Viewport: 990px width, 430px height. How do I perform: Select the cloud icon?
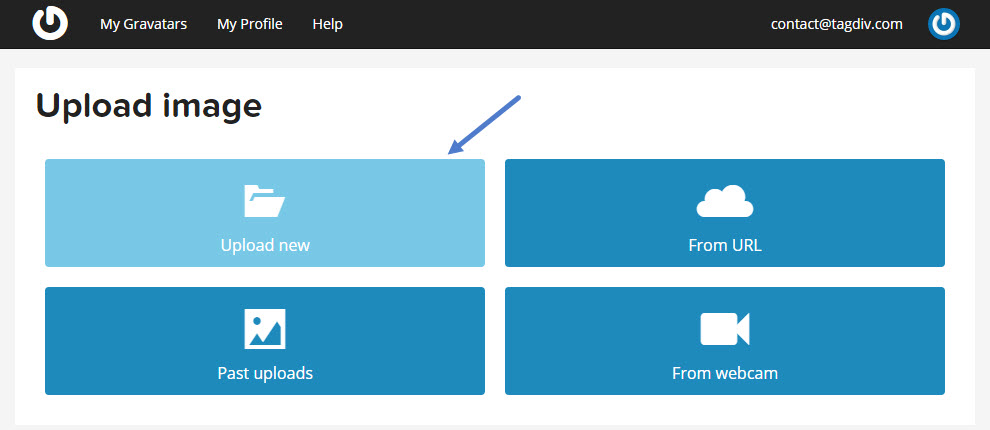pyautogui.click(x=725, y=201)
